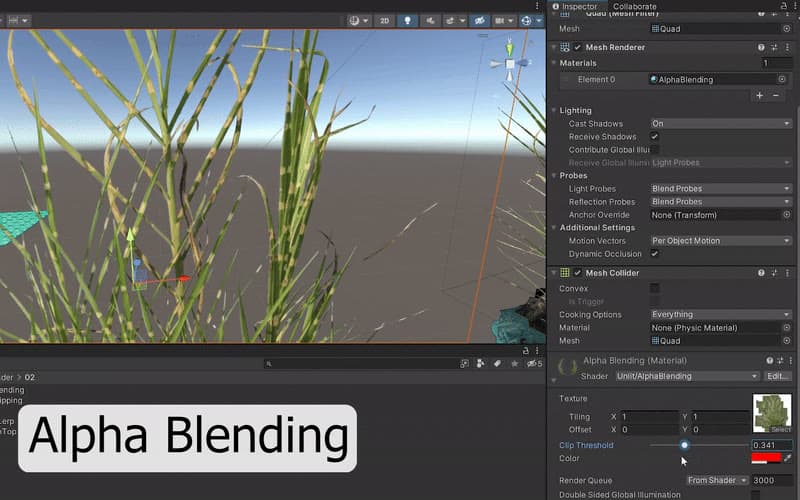Disable the Mesh Collider component checkbox
This screenshot has height=500, width=800.
coord(577,273)
